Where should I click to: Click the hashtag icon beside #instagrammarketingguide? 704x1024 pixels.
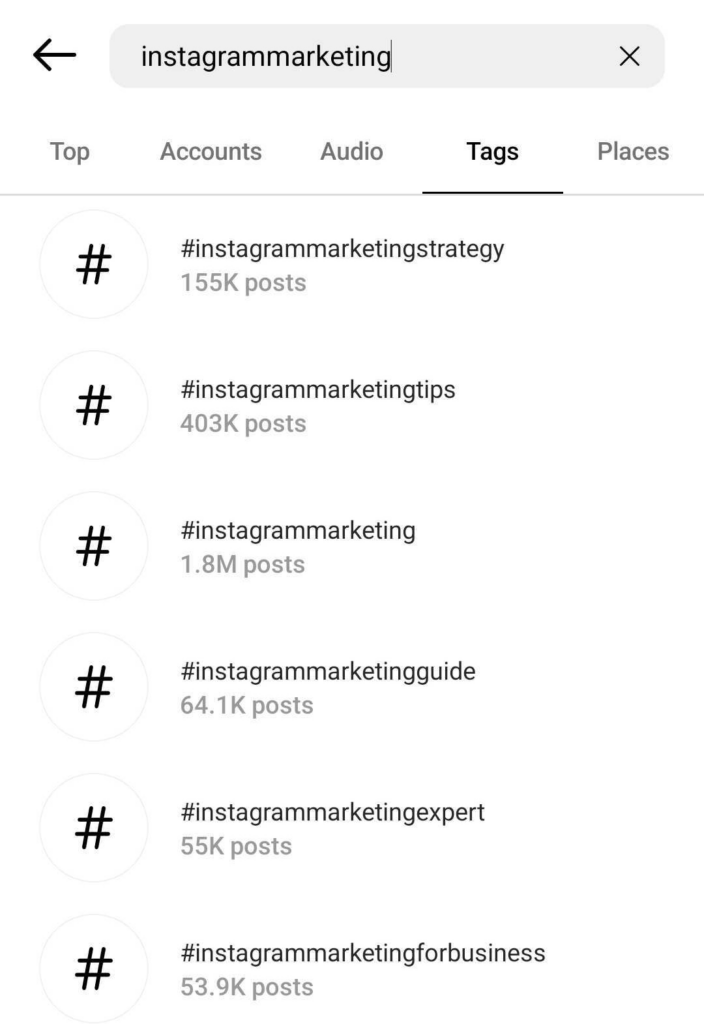(x=93, y=686)
